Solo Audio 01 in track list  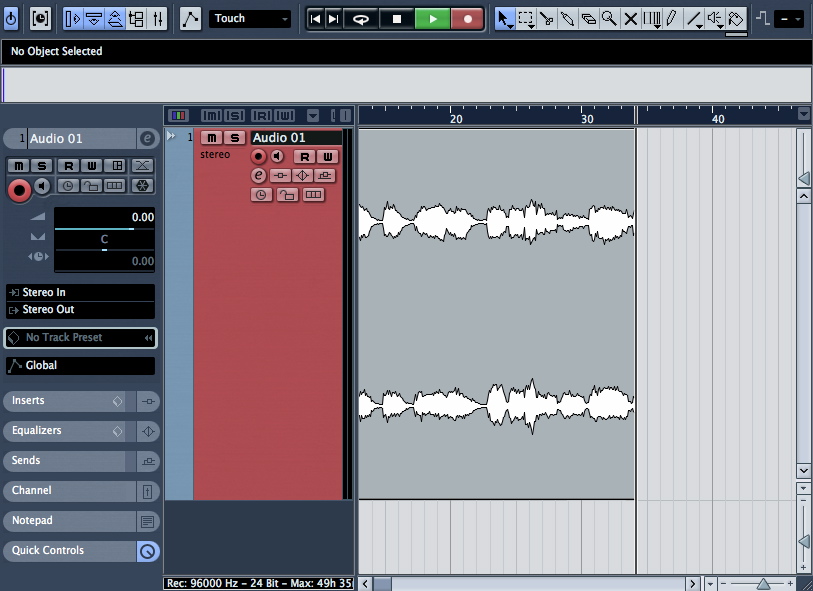pos(234,138)
